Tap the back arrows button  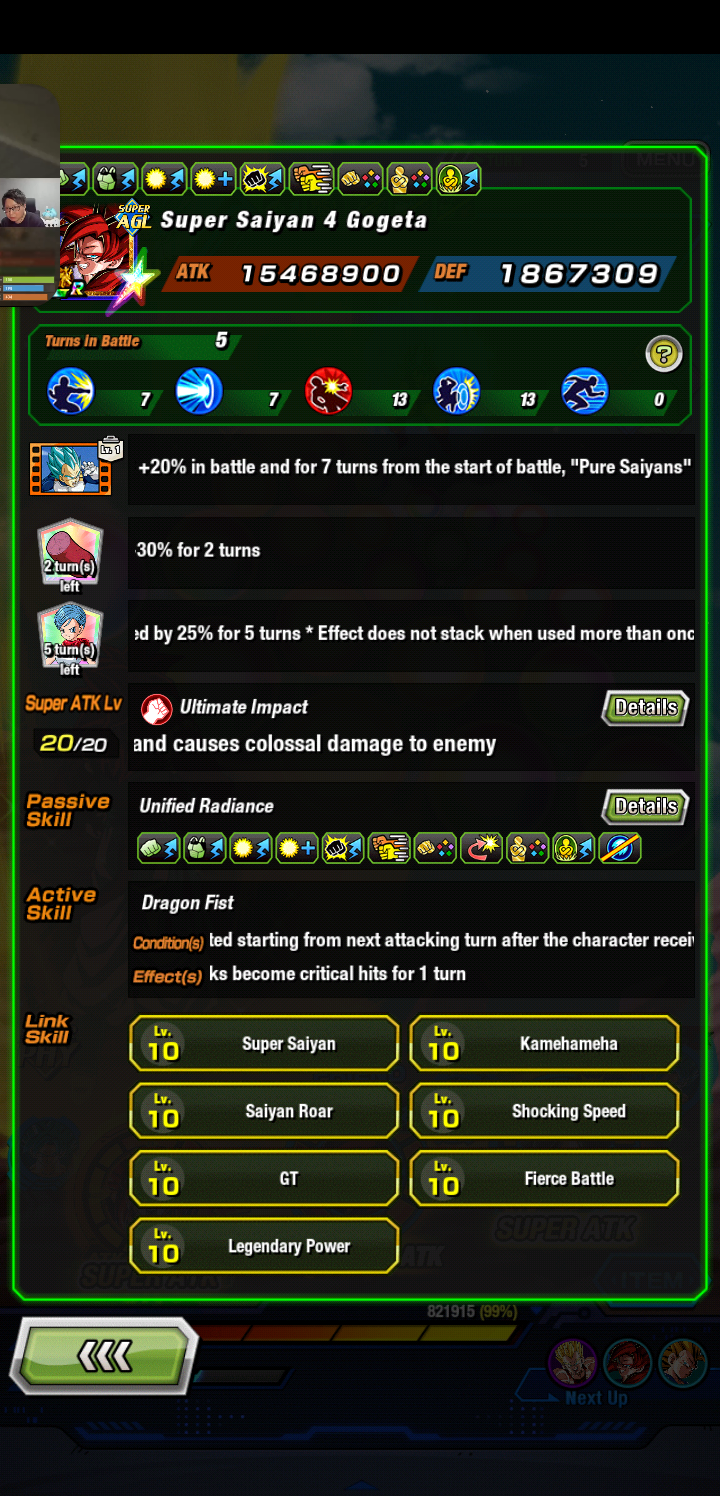click(x=104, y=1356)
